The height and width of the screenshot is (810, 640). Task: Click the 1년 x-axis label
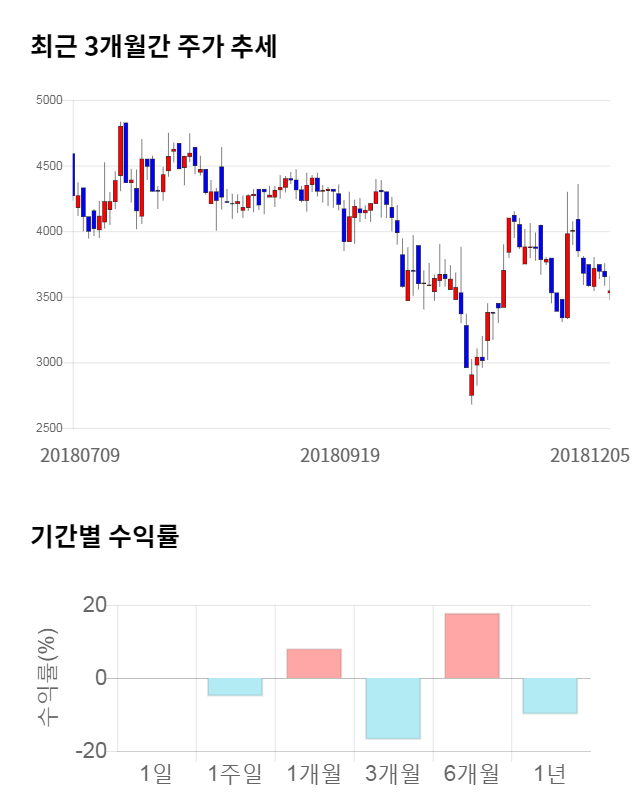(x=550, y=773)
